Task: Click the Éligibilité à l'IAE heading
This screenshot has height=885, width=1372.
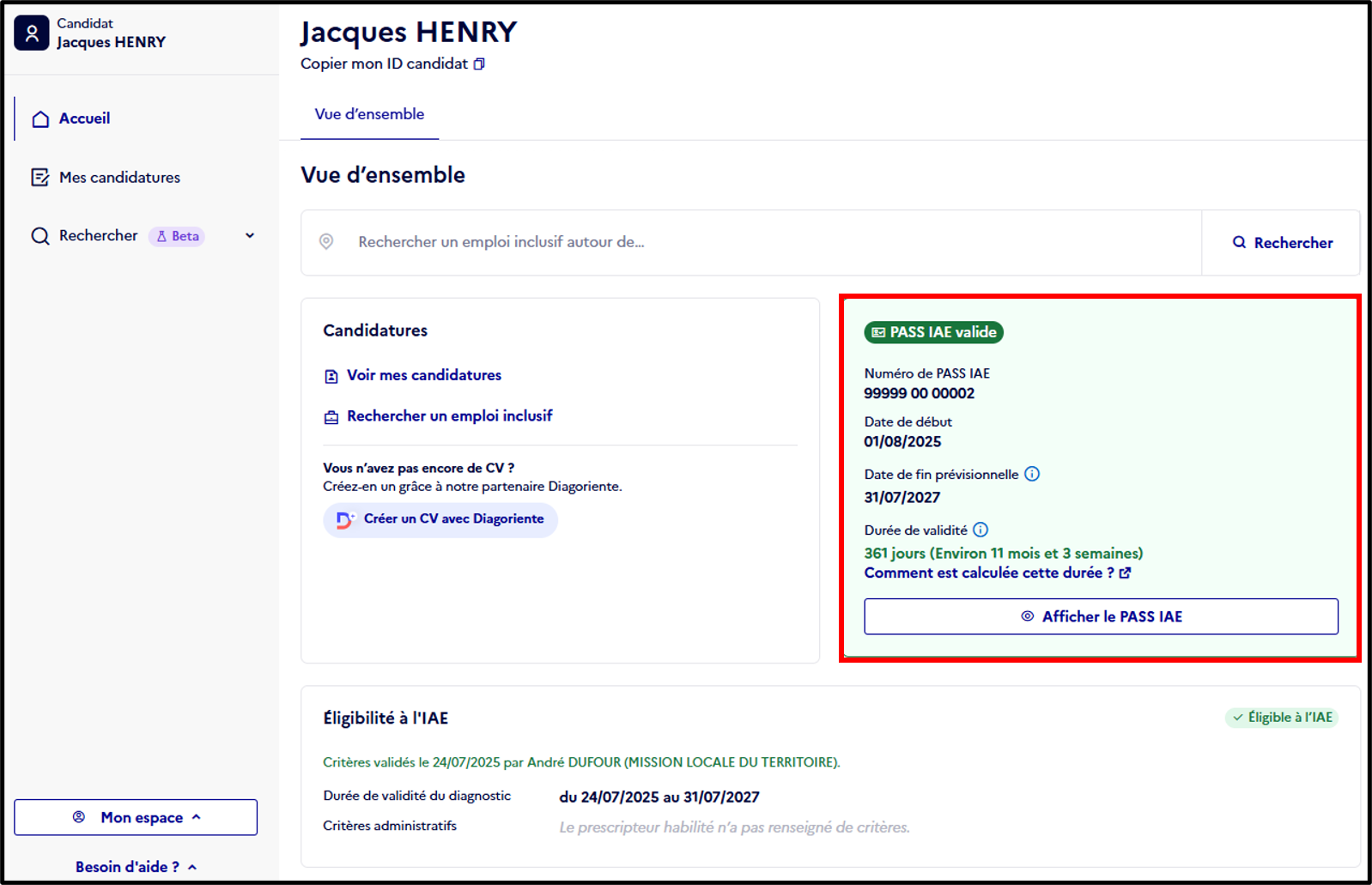Action: (x=385, y=718)
